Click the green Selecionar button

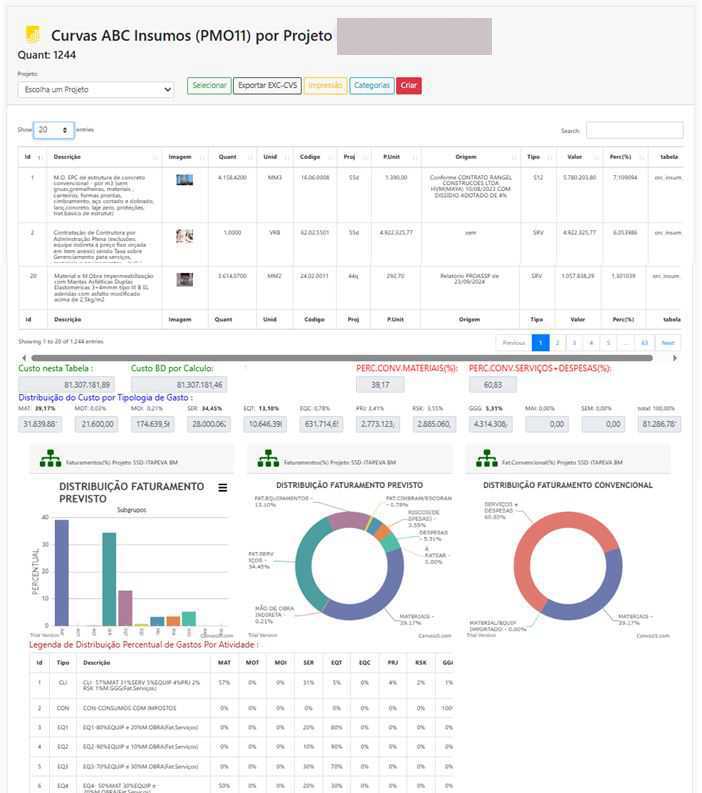point(209,86)
